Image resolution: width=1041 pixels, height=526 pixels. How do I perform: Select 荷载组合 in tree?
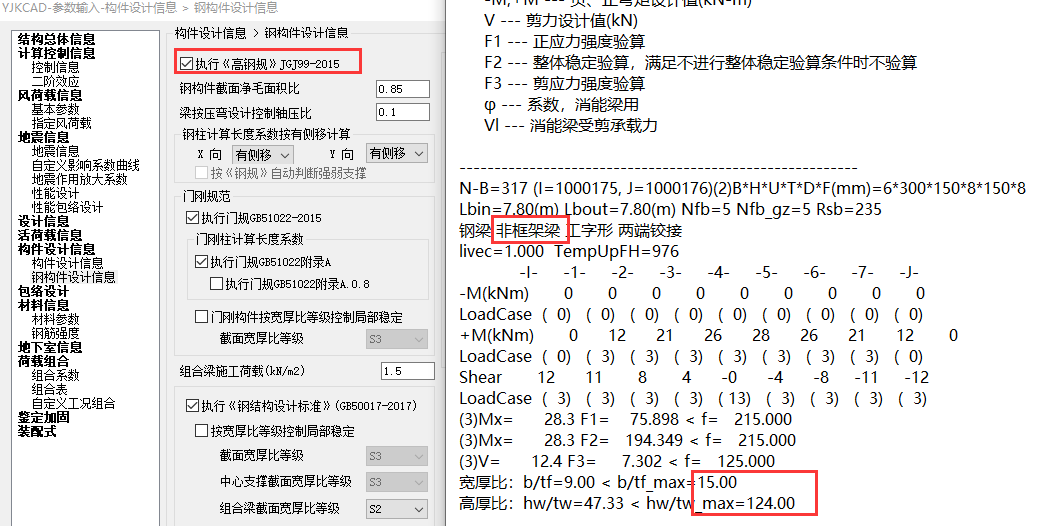(x=44, y=361)
